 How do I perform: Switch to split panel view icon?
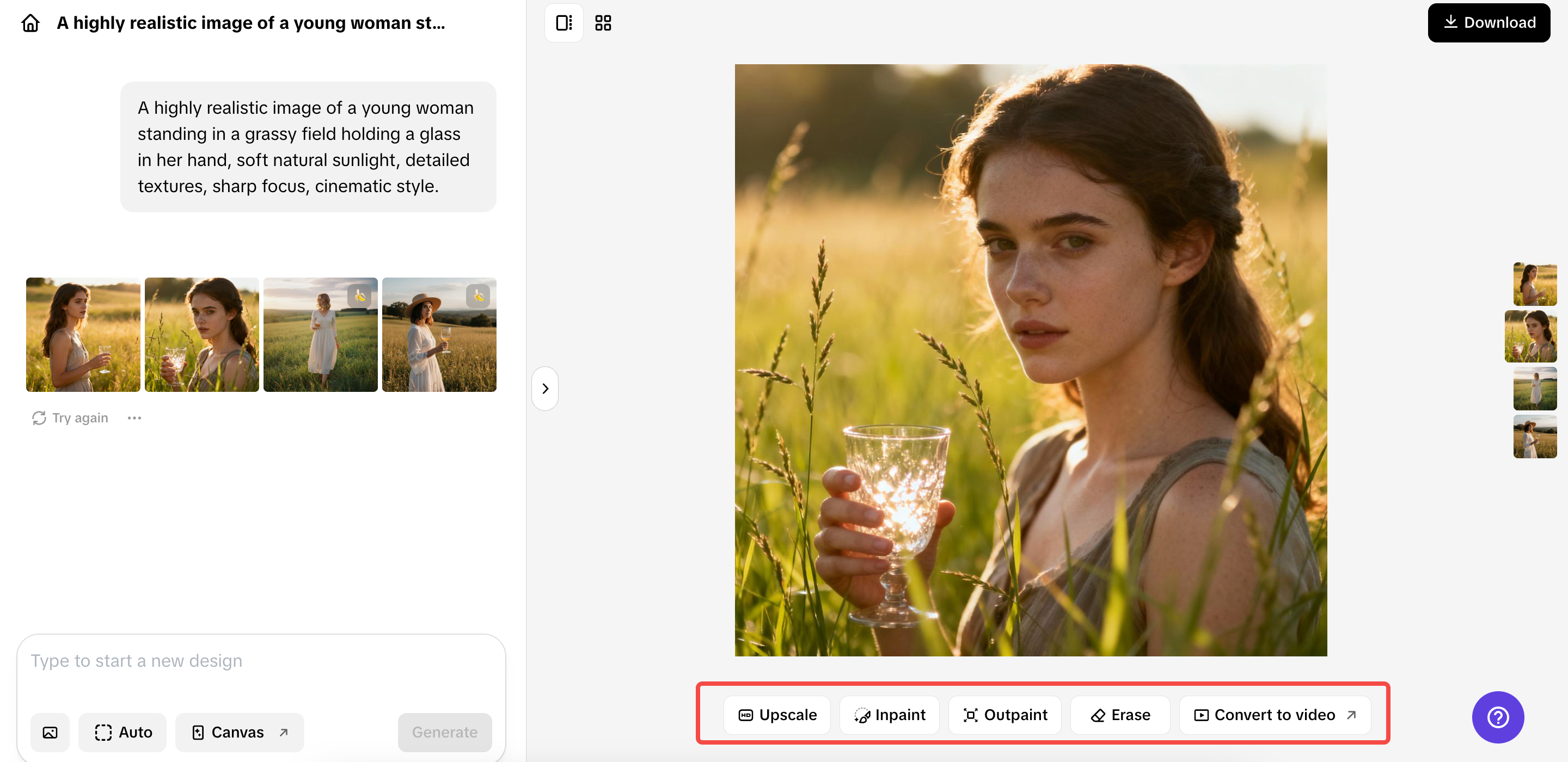click(563, 23)
